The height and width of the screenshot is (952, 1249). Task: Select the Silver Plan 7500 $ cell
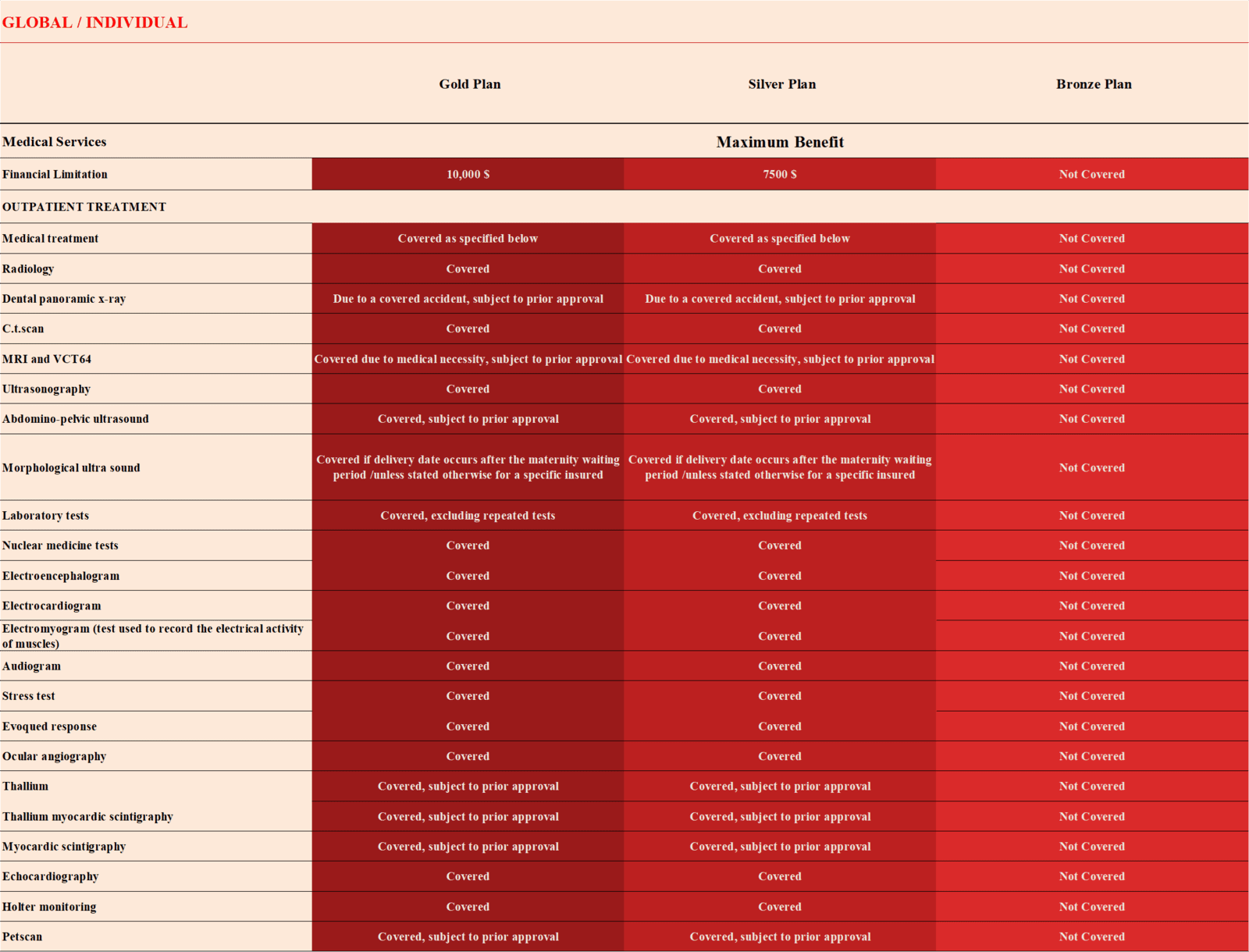780,174
